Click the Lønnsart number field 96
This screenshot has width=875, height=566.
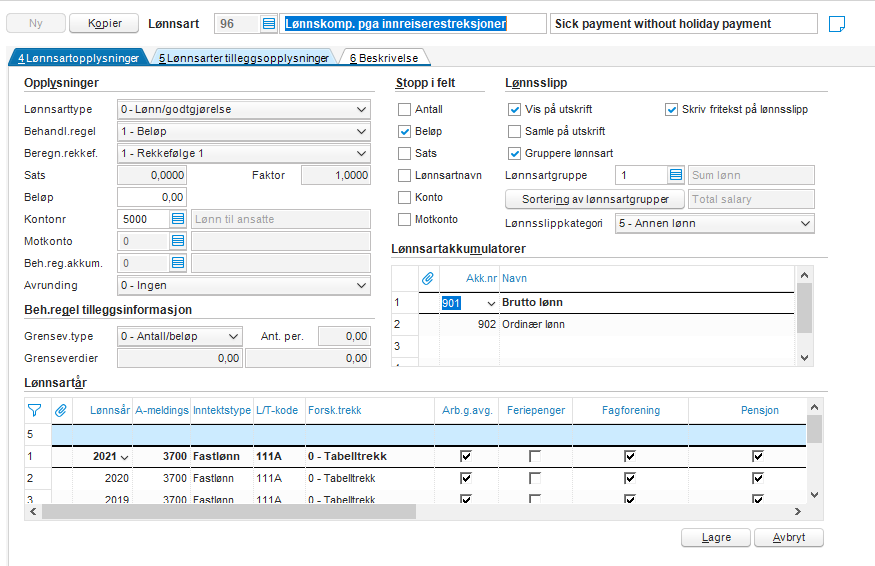click(238, 23)
